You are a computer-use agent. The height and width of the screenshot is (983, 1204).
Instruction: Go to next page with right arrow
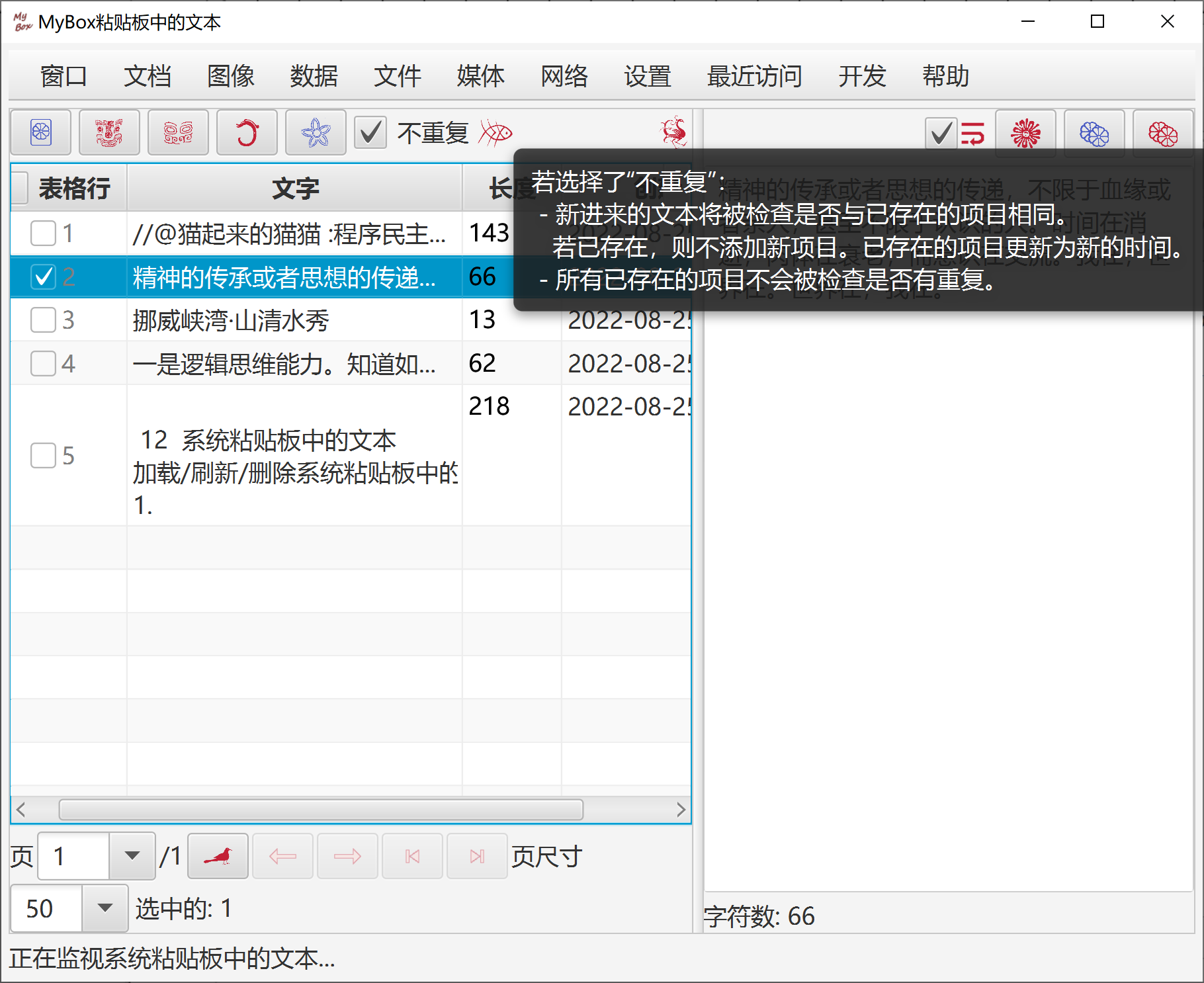(347, 856)
